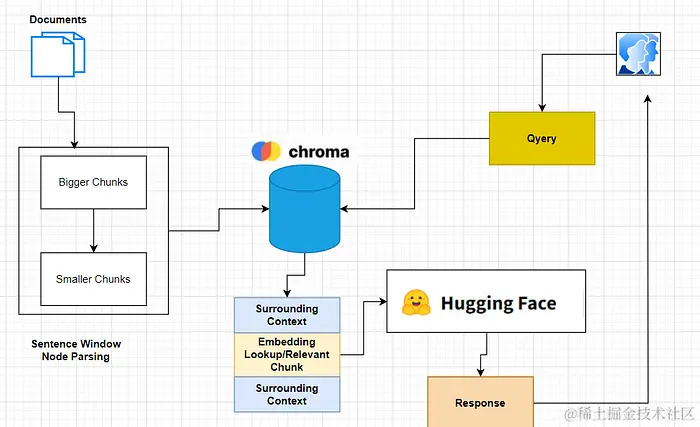The height and width of the screenshot is (427, 700).
Task: Click the chroma tri-color logo
Action: click(266, 151)
